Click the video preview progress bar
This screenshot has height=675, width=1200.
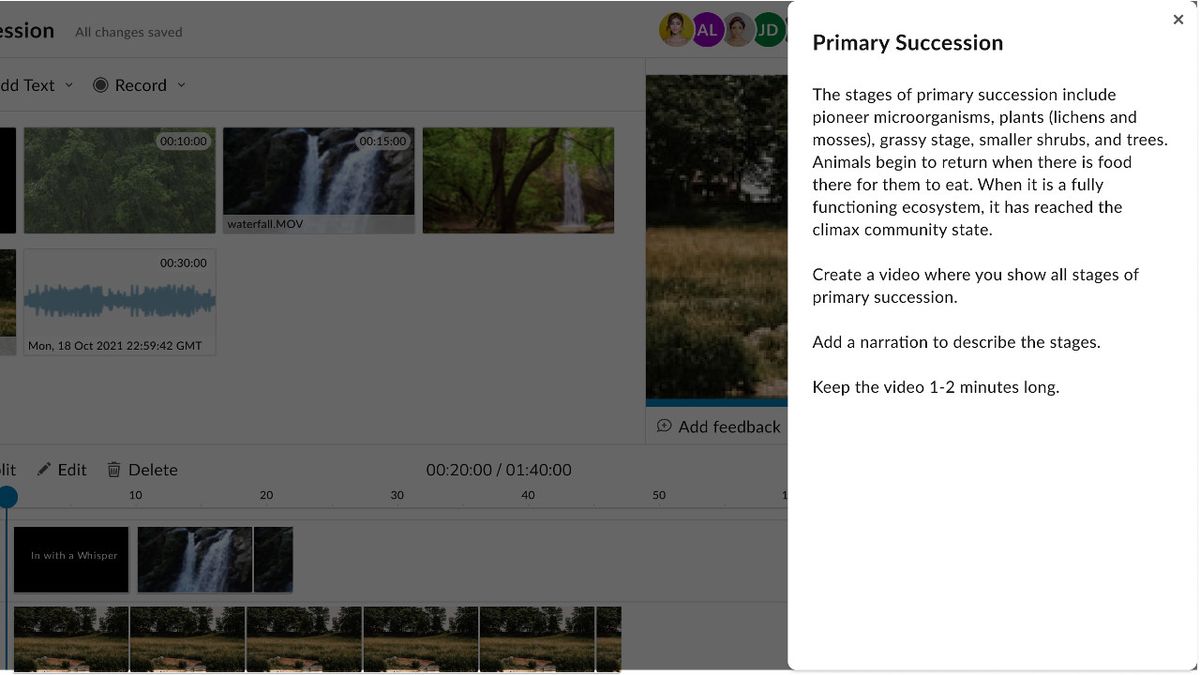717,401
